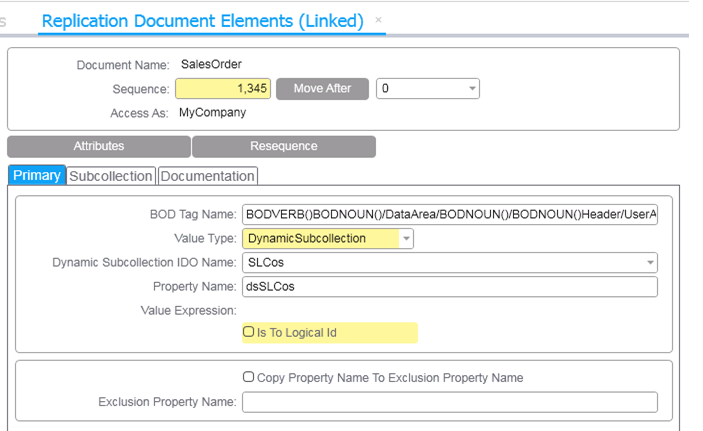Click the BOD Tag Name field

coord(450,214)
